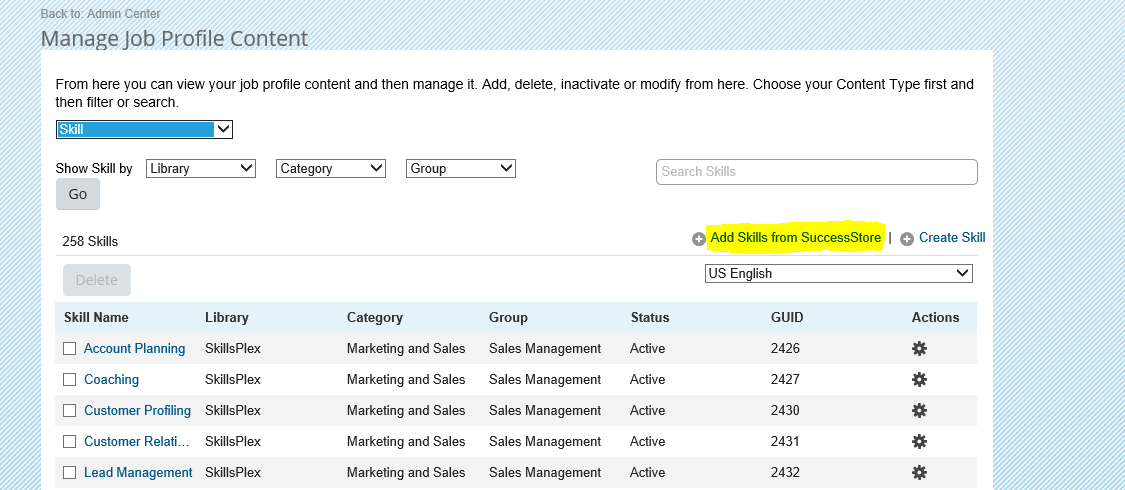Click the Manage Job Profile Content heading
The height and width of the screenshot is (490, 1125).
[174, 38]
